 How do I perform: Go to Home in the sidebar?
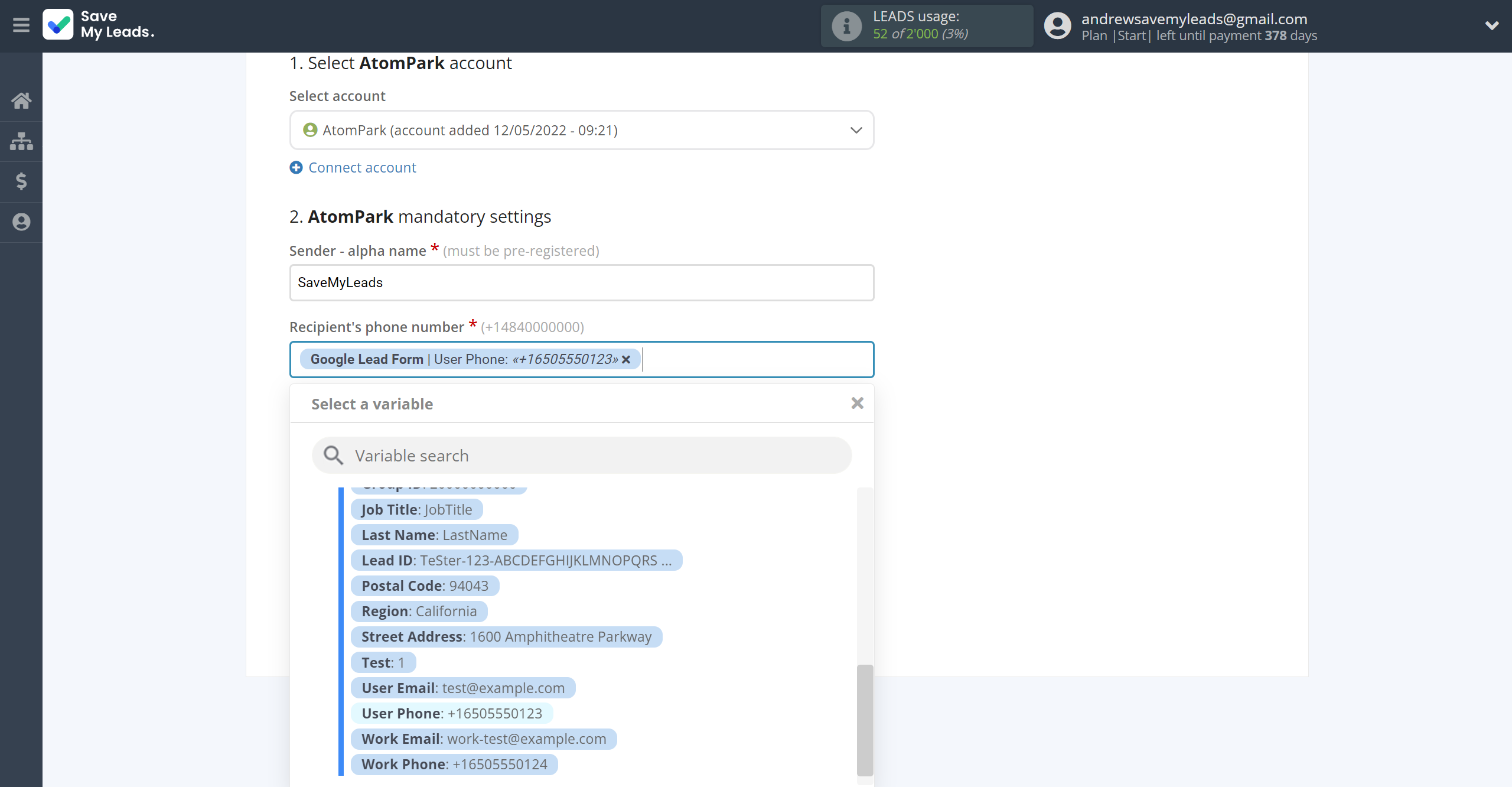tap(21, 100)
